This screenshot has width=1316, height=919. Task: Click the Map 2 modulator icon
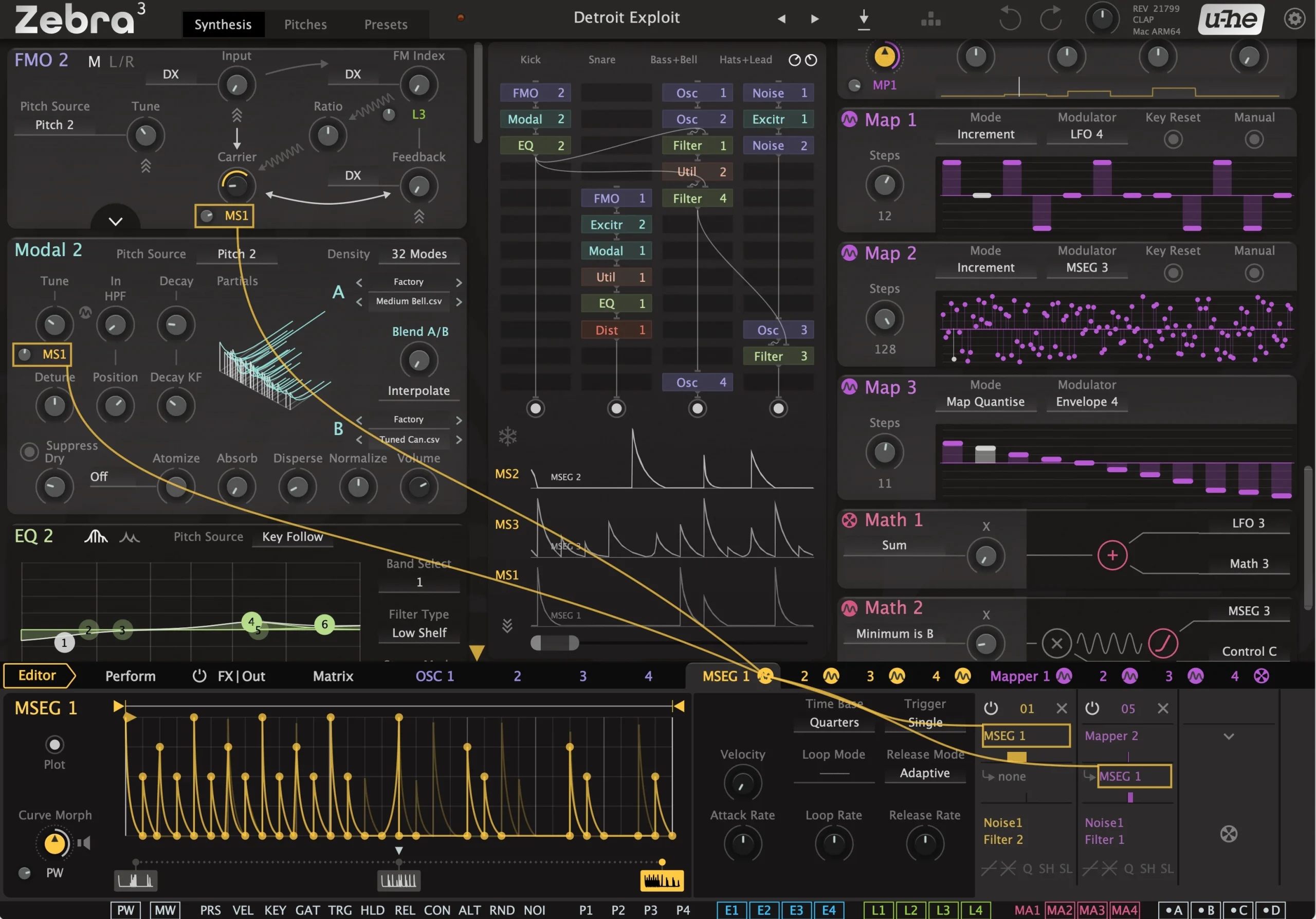click(849, 253)
